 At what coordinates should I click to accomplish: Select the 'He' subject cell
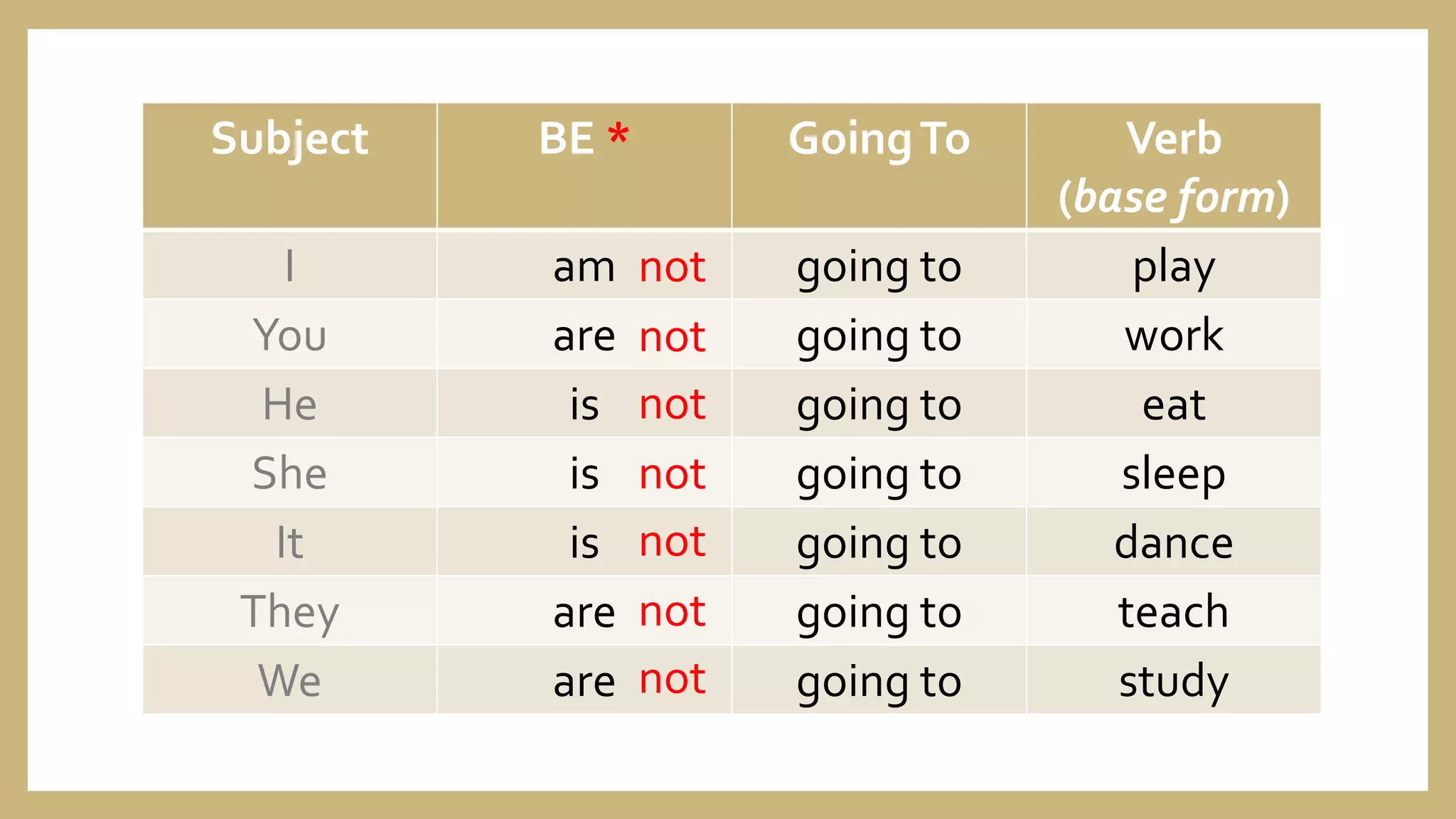(290, 403)
